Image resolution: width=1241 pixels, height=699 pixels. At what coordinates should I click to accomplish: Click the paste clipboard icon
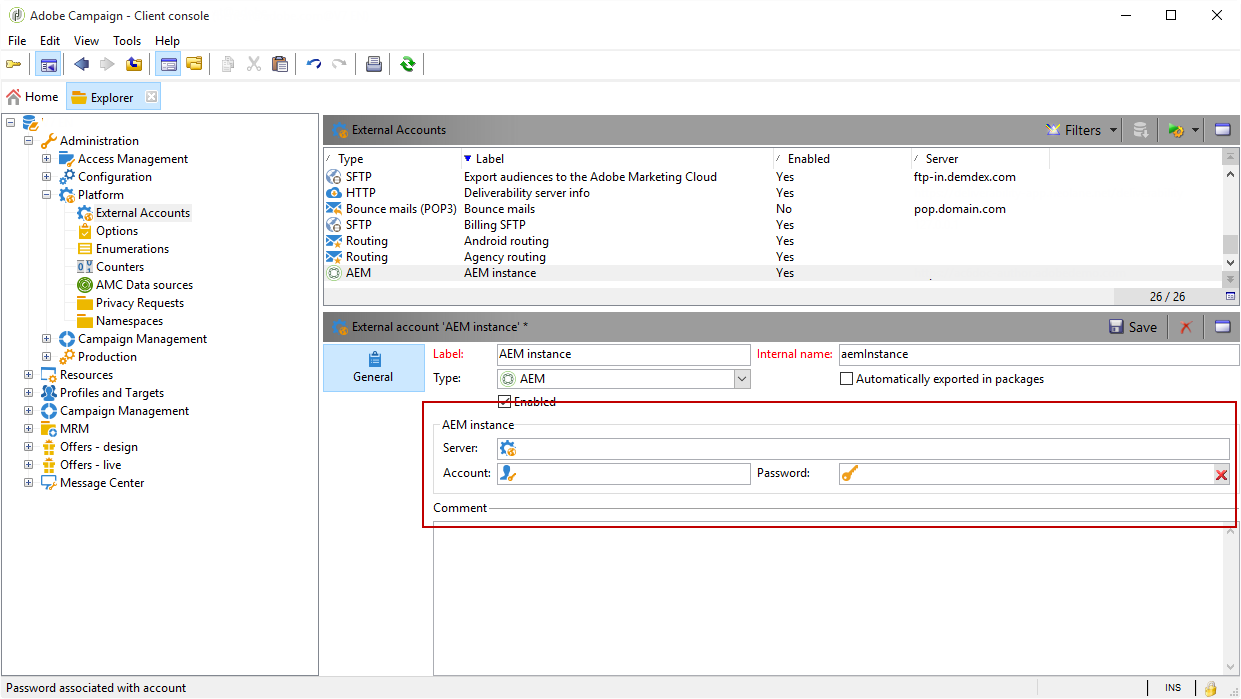pyautogui.click(x=280, y=64)
